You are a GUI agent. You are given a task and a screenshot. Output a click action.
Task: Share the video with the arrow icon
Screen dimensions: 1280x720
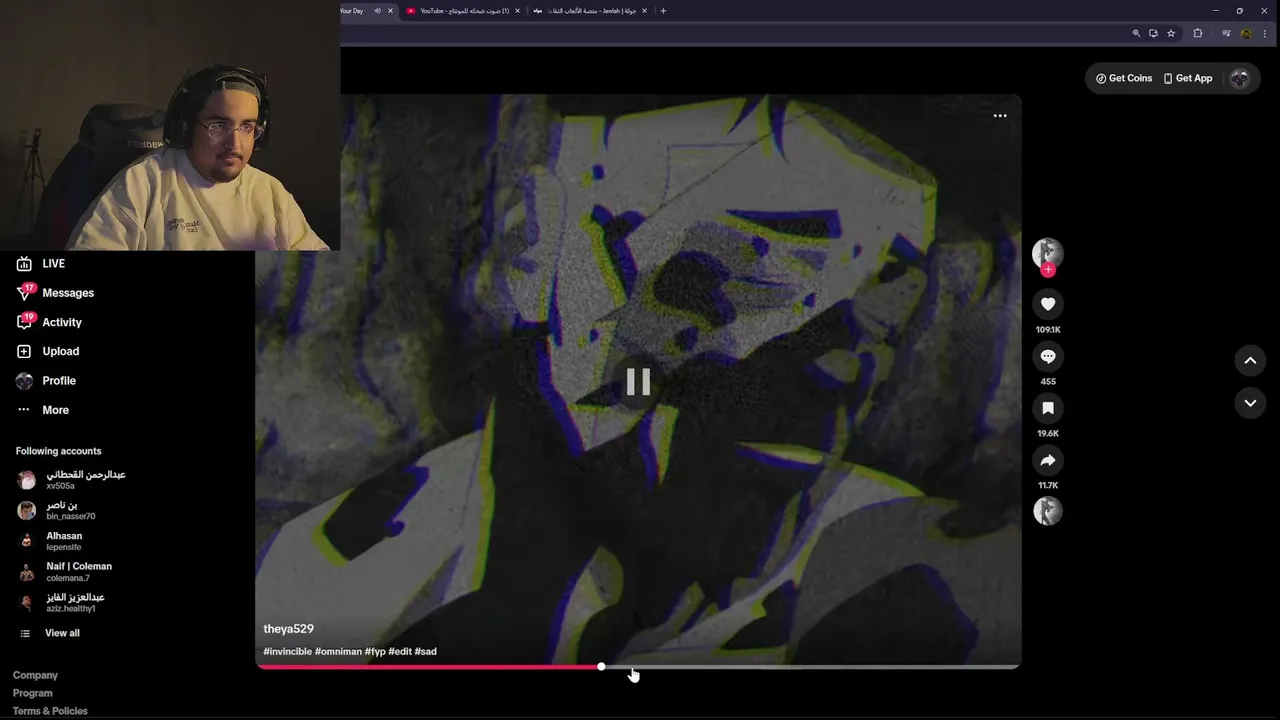click(1048, 460)
